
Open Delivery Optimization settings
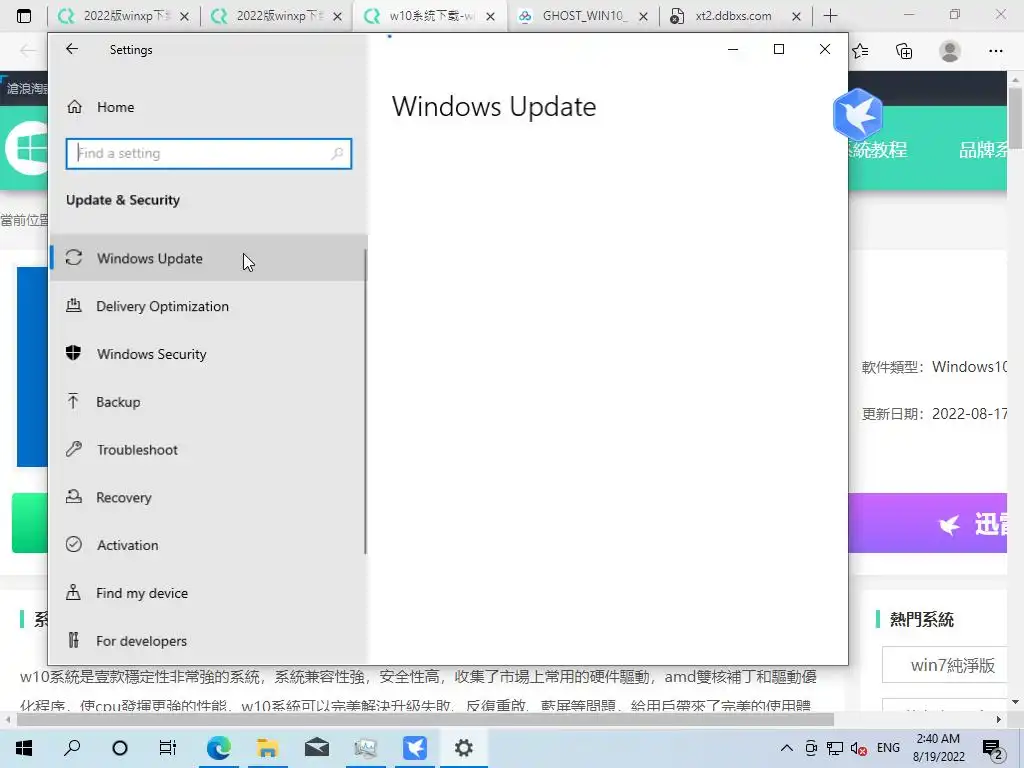[208, 306]
